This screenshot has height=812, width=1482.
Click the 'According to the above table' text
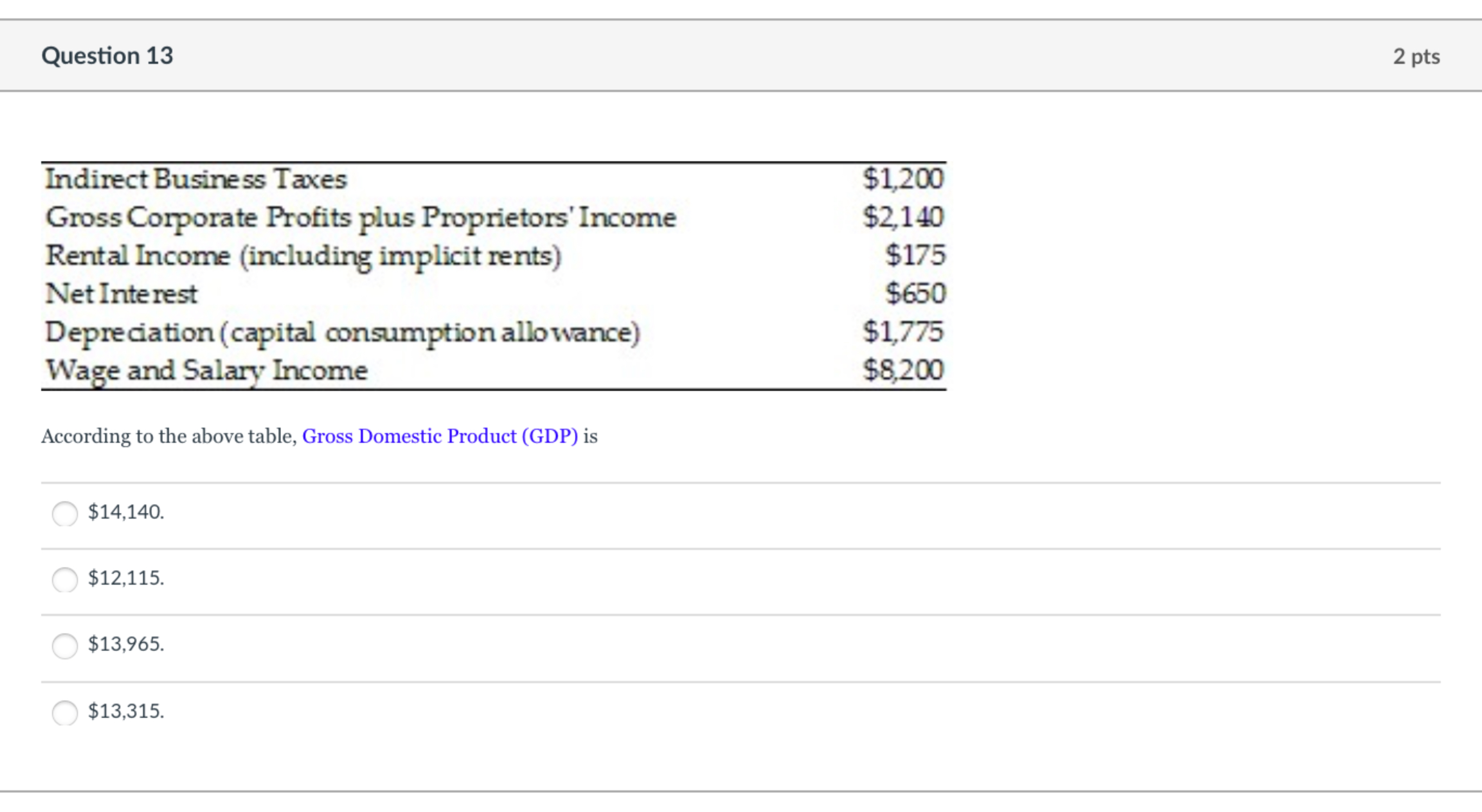(x=168, y=436)
